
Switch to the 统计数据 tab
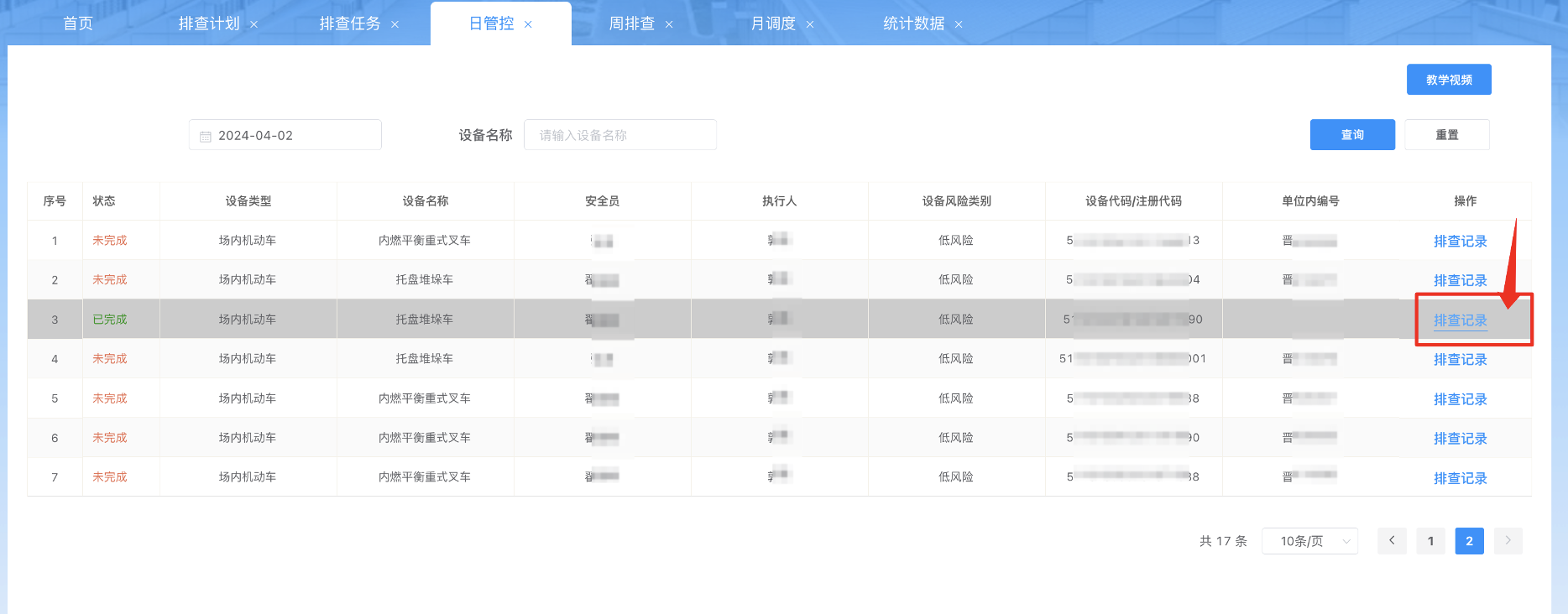913,23
